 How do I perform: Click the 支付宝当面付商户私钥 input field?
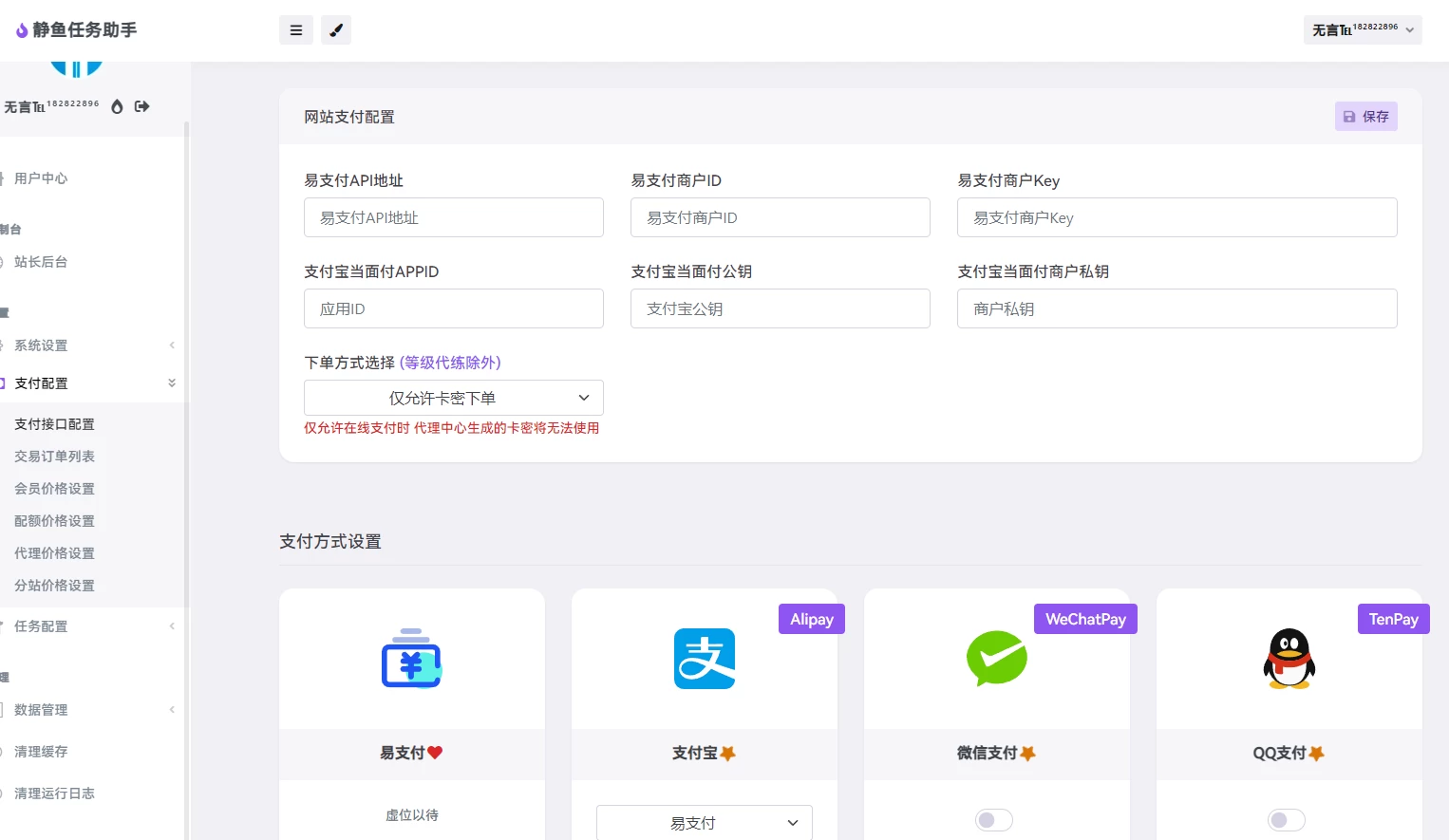[x=1176, y=308]
